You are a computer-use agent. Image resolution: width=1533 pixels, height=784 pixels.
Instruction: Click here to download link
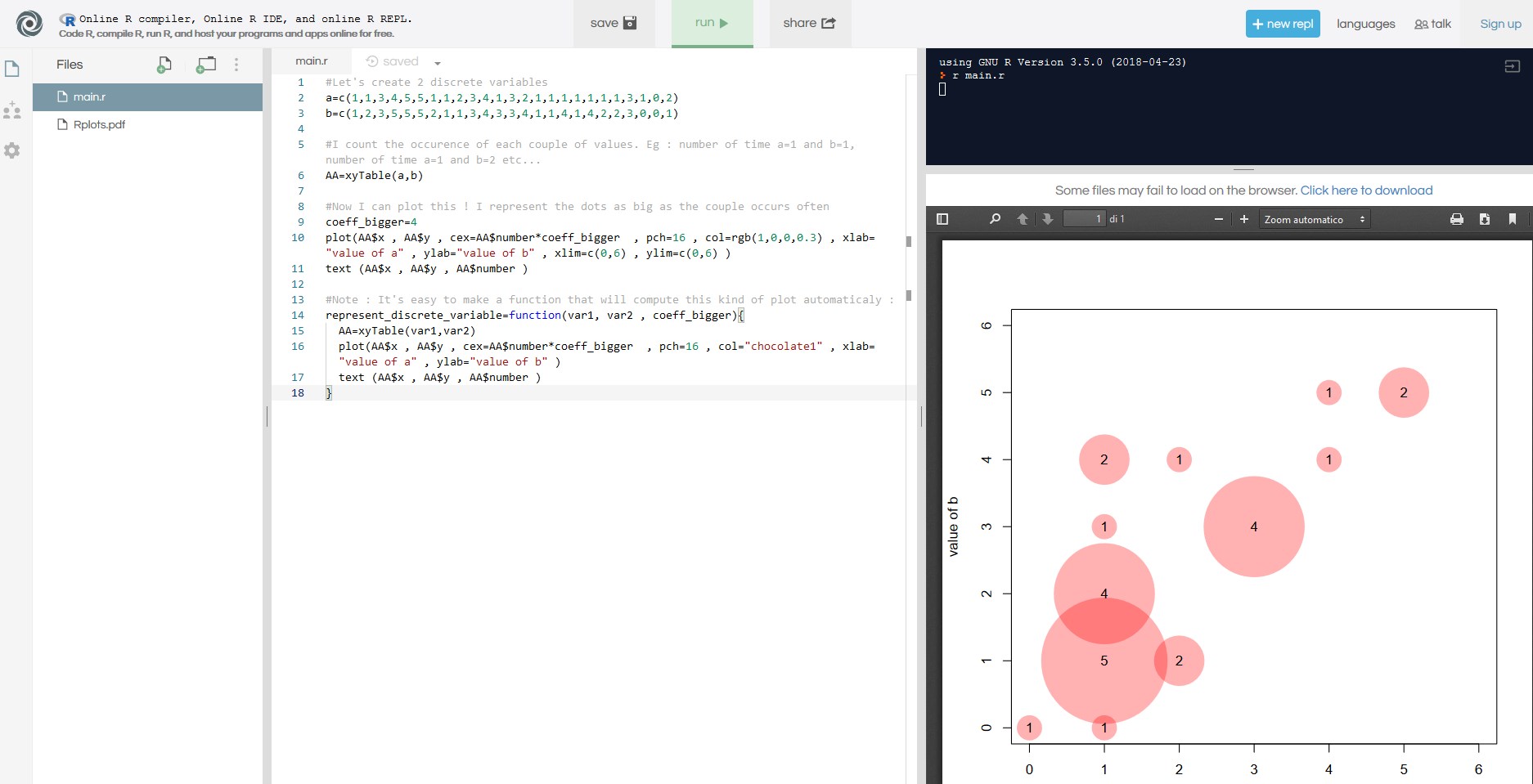[x=1366, y=190]
